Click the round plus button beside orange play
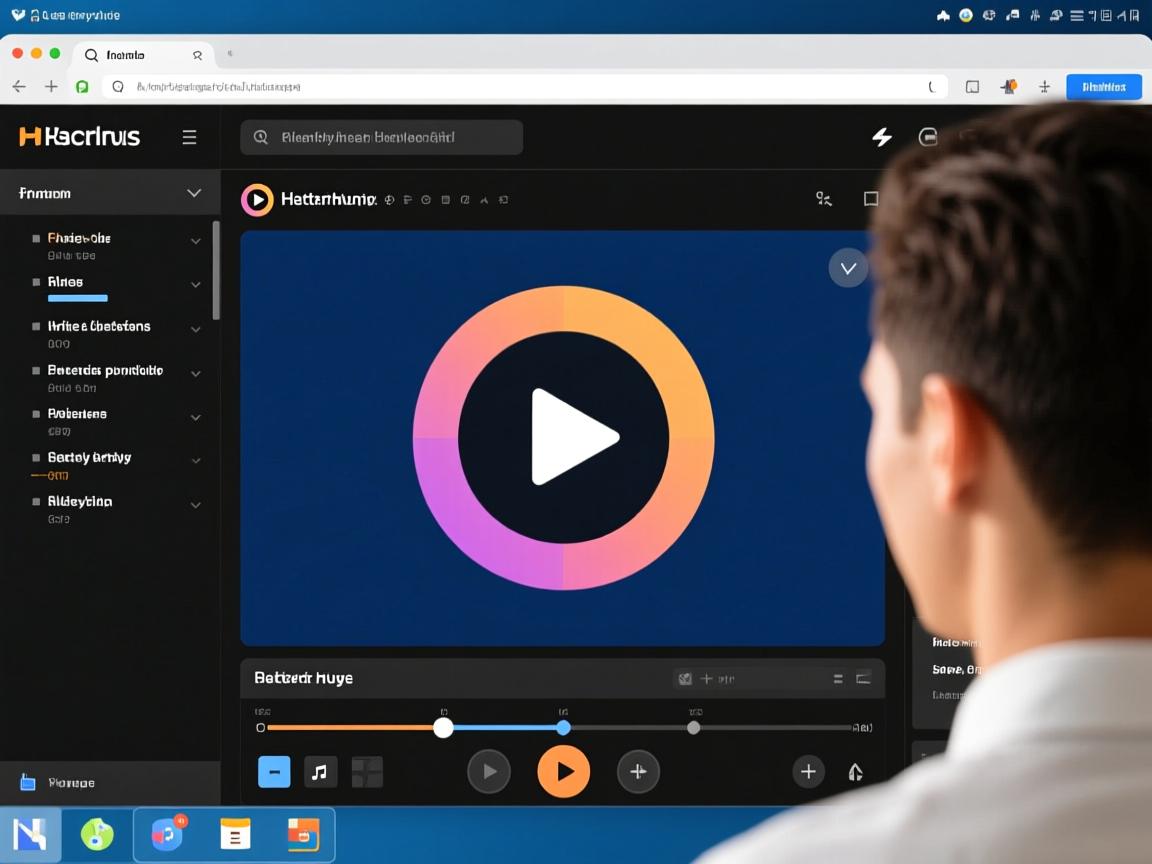The height and width of the screenshot is (864, 1152). [x=638, y=771]
